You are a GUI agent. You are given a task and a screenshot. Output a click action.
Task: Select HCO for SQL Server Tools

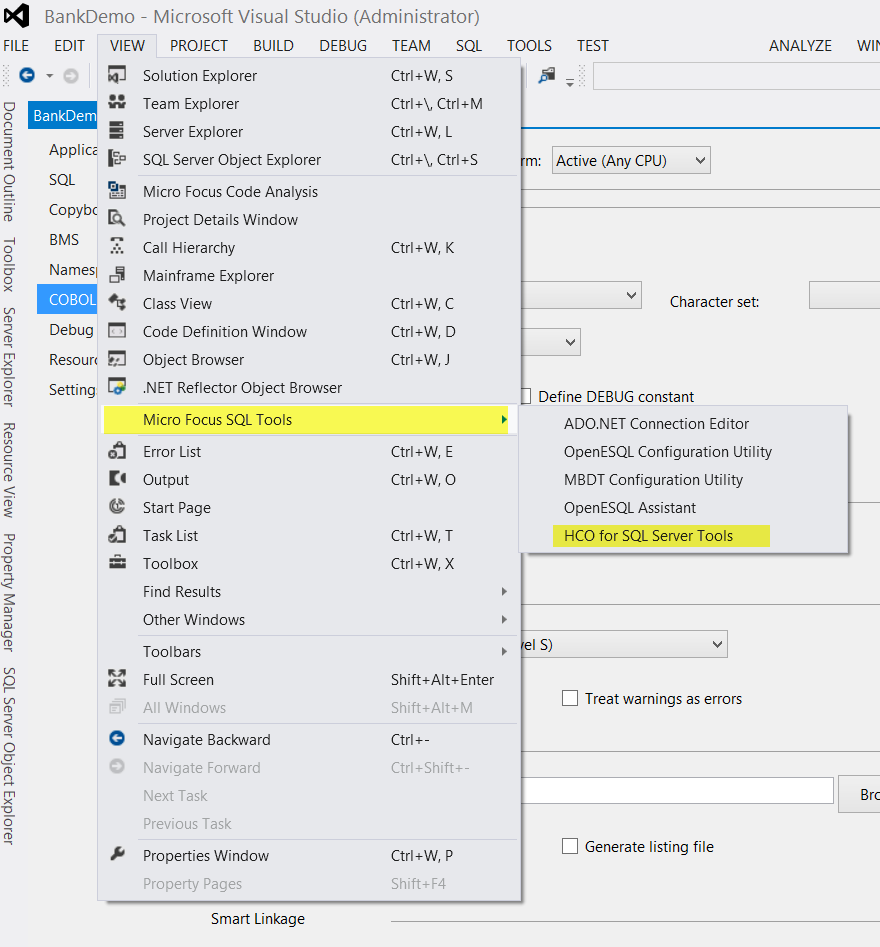pyautogui.click(x=648, y=536)
